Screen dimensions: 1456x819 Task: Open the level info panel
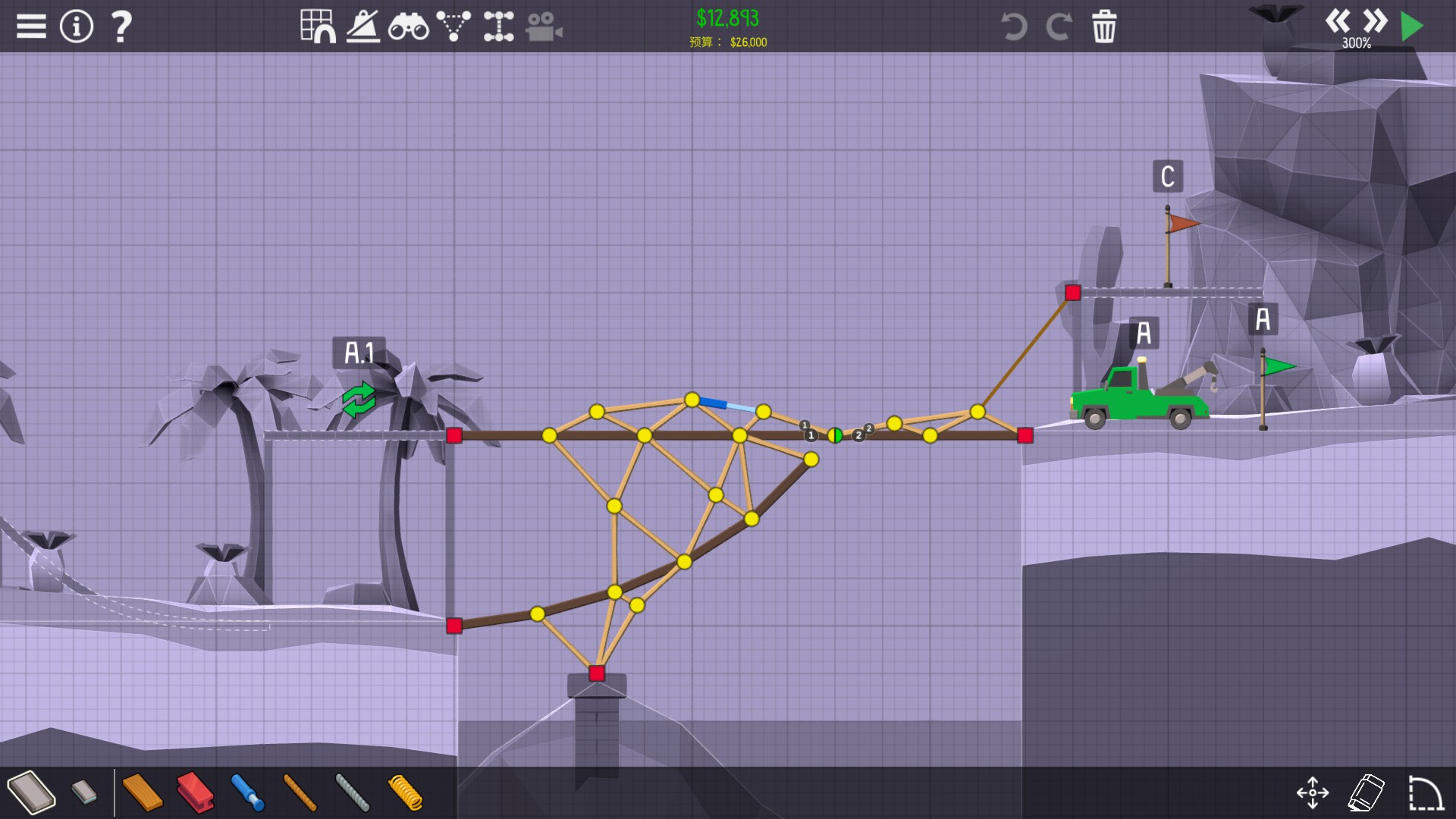point(76,27)
